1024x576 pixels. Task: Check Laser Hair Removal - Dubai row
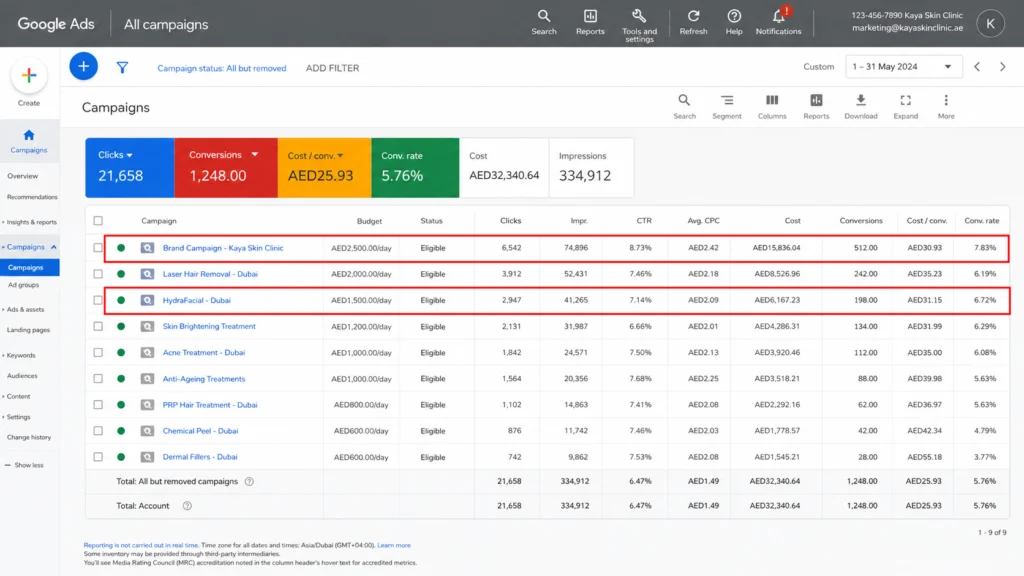click(x=98, y=274)
